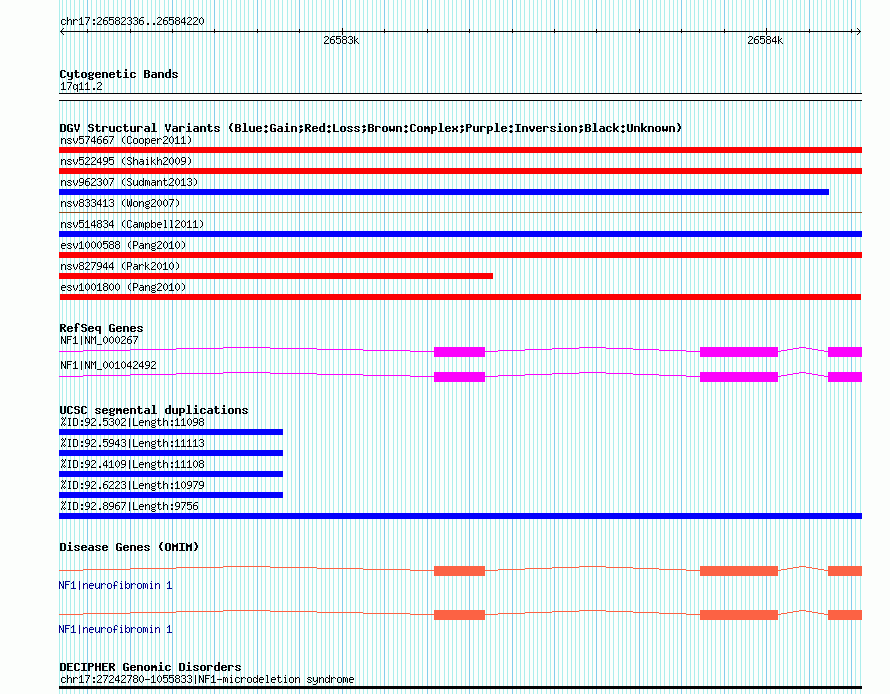Click the 17q11.2 band label
Screen dimensions: 890x694
point(81,86)
